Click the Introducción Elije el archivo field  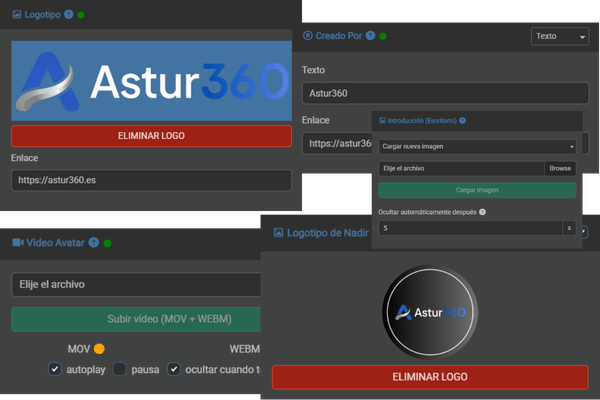click(x=461, y=168)
